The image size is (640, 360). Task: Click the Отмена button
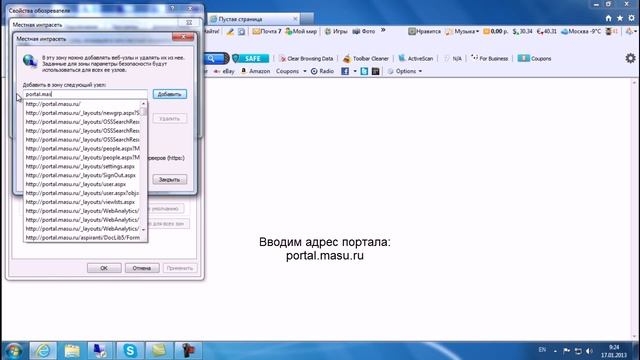point(142,268)
